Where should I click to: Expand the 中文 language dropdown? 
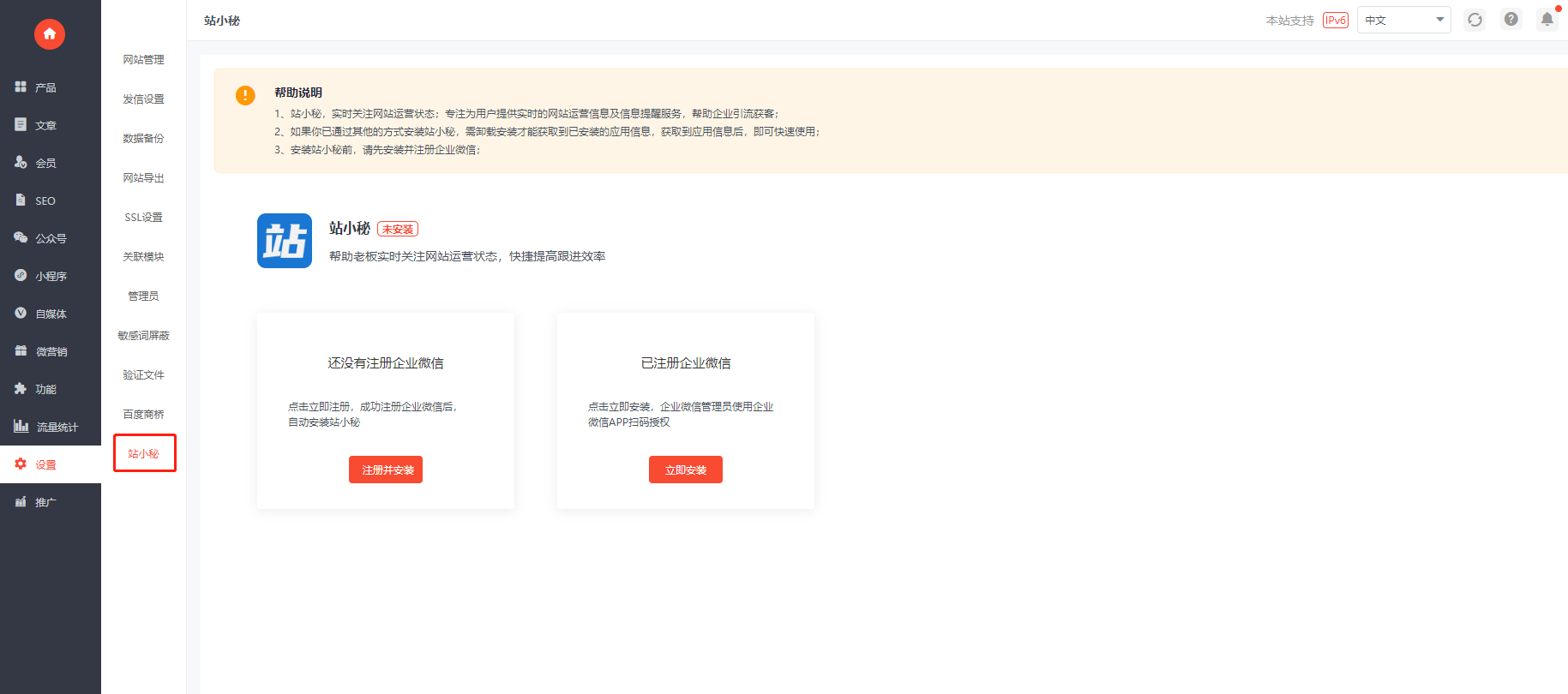[1403, 20]
